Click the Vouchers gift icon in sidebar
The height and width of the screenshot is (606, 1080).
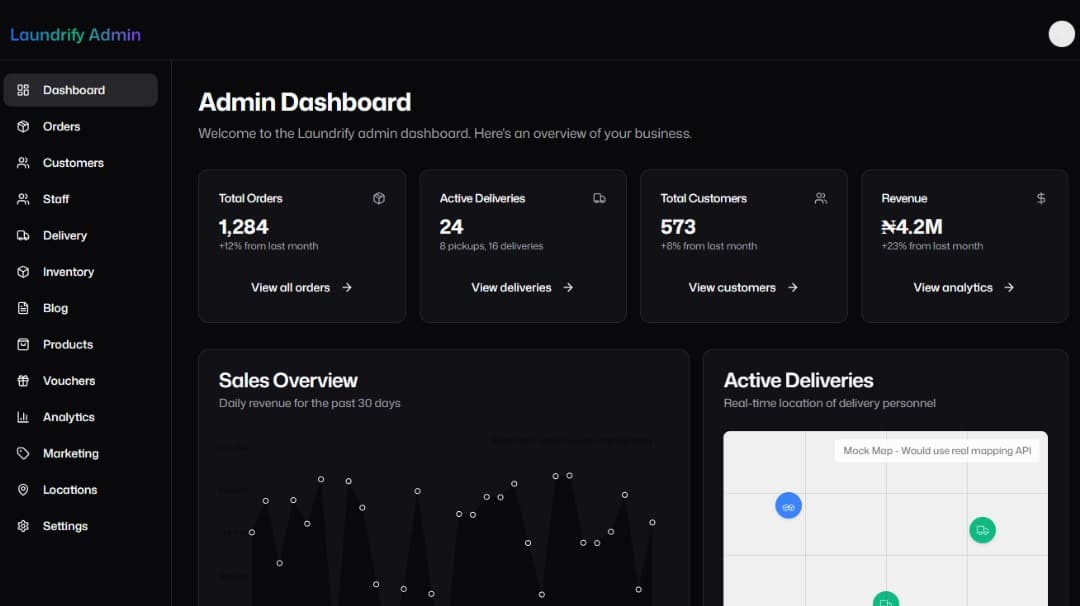pyautogui.click(x=23, y=381)
